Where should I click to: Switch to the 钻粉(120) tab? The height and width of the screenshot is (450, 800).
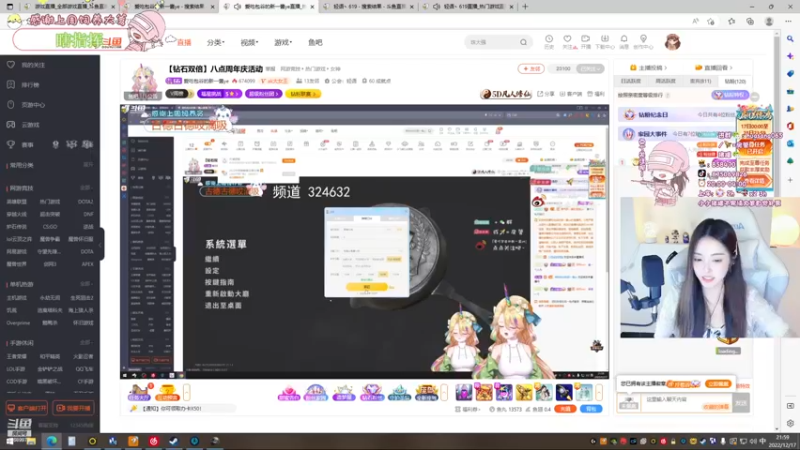pyautogui.click(x=735, y=81)
